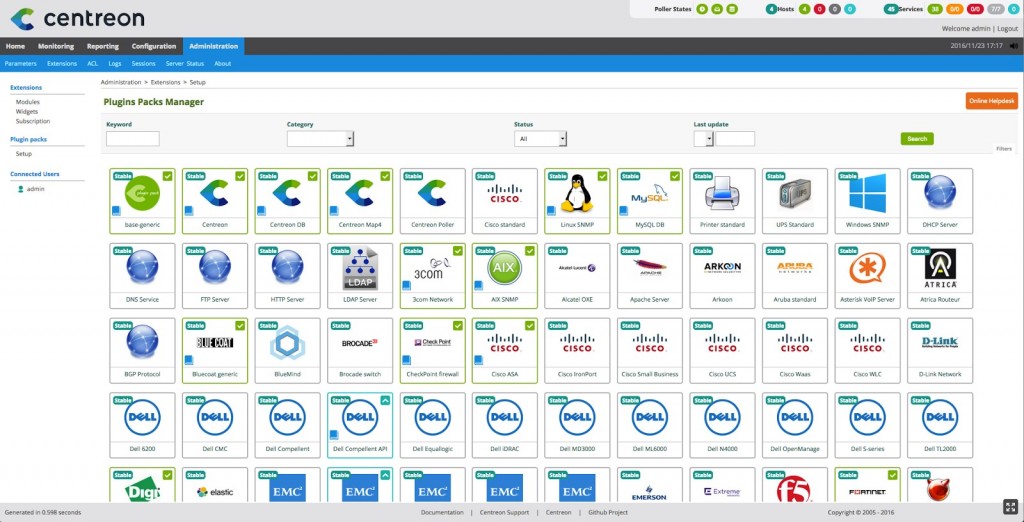Go to the ACL submenu
The width and height of the screenshot is (1024, 522).
93,63
